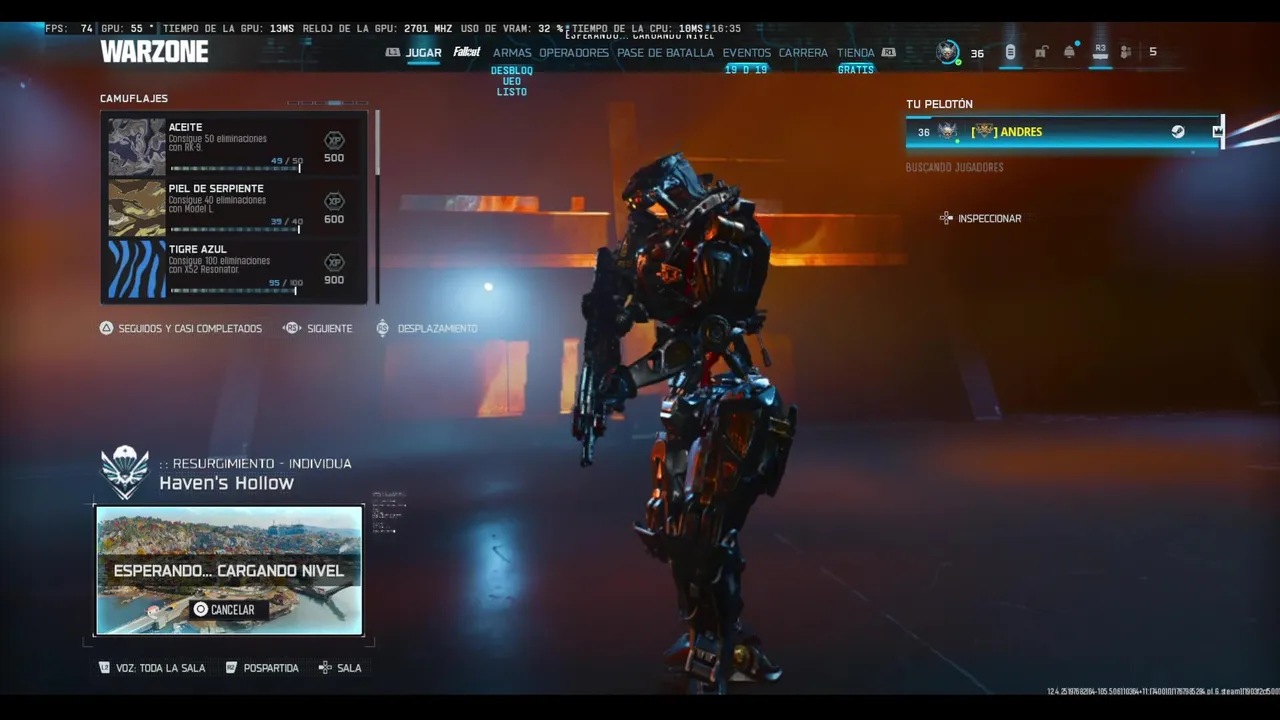
Task: Click the TIGRE AZUL progress bar
Action: pos(235,290)
